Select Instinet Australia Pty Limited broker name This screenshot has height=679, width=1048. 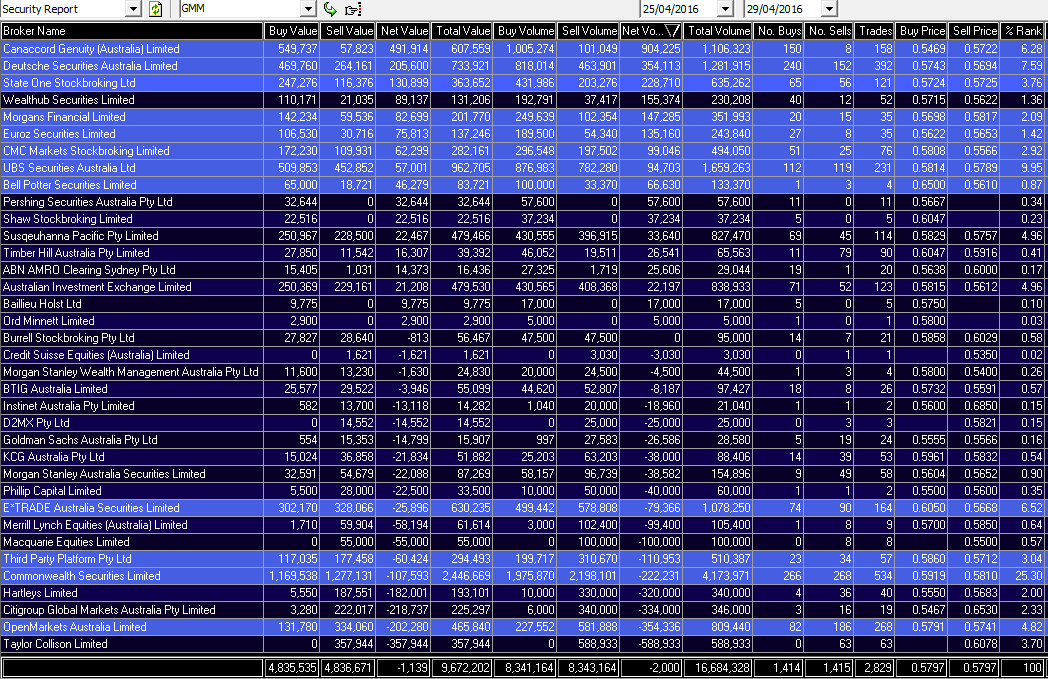[69, 406]
